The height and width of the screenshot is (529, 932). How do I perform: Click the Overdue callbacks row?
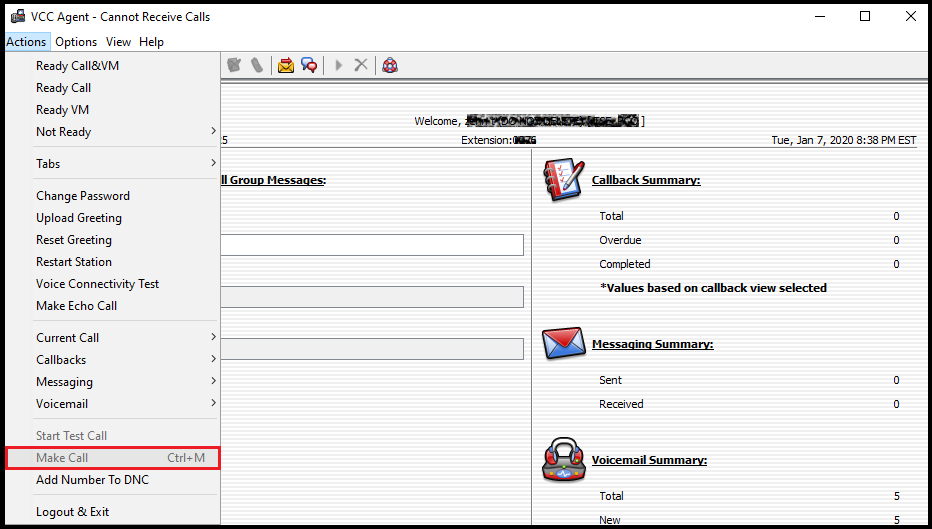(x=749, y=240)
